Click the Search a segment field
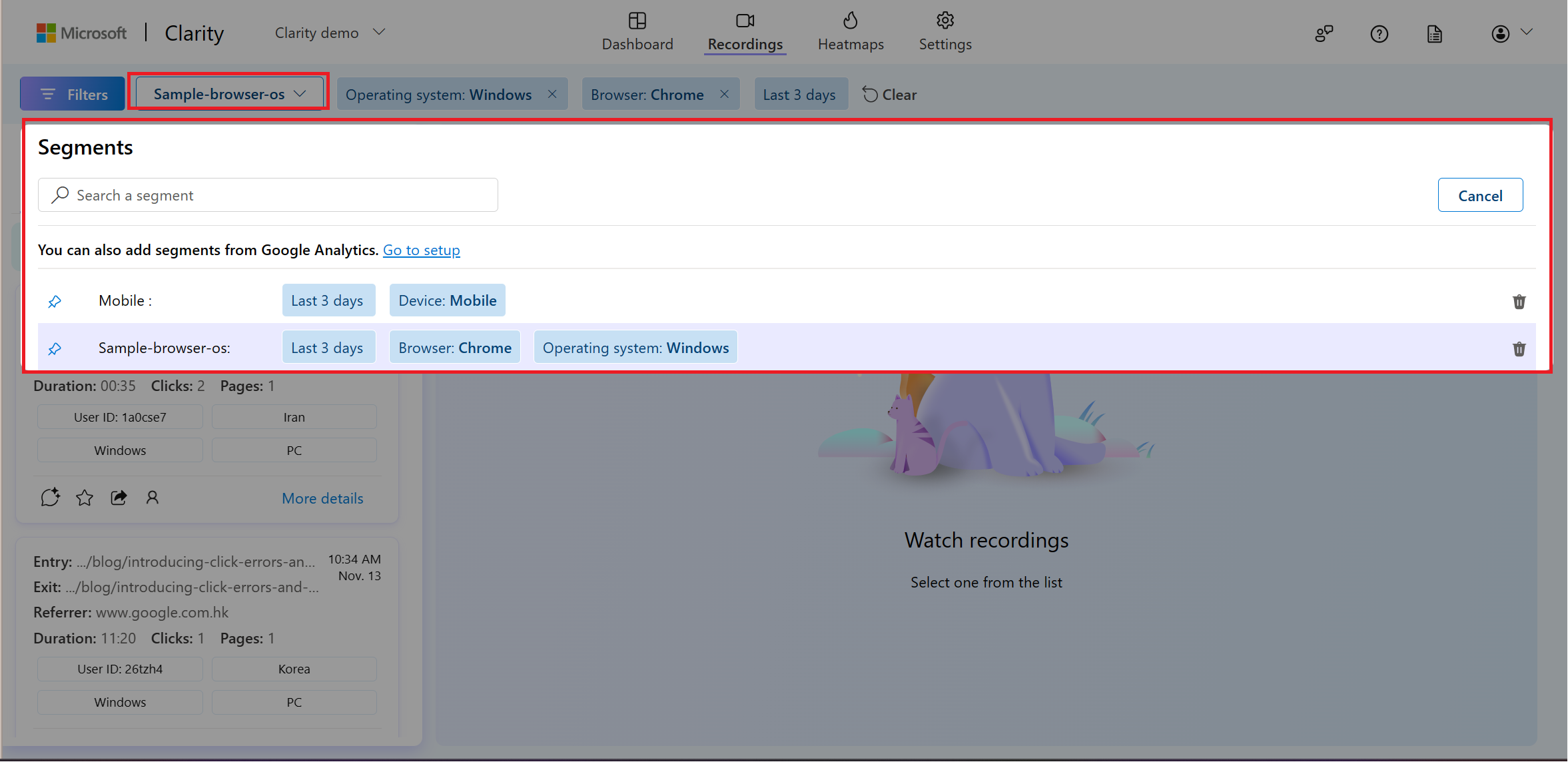This screenshot has height=762, width=1568. tap(268, 195)
